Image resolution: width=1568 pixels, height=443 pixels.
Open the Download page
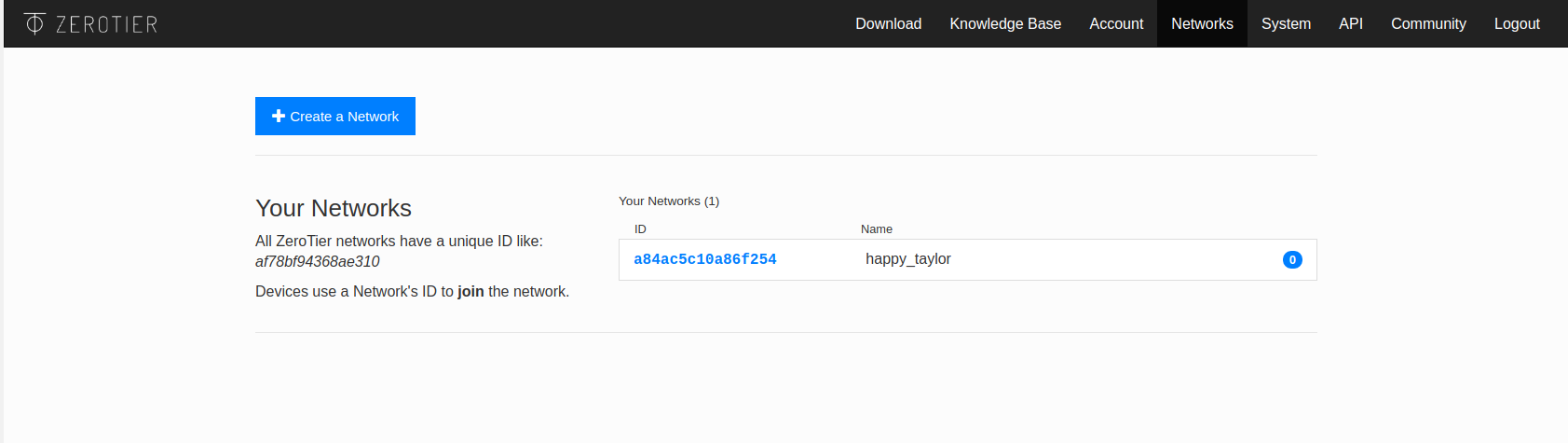[888, 23]
